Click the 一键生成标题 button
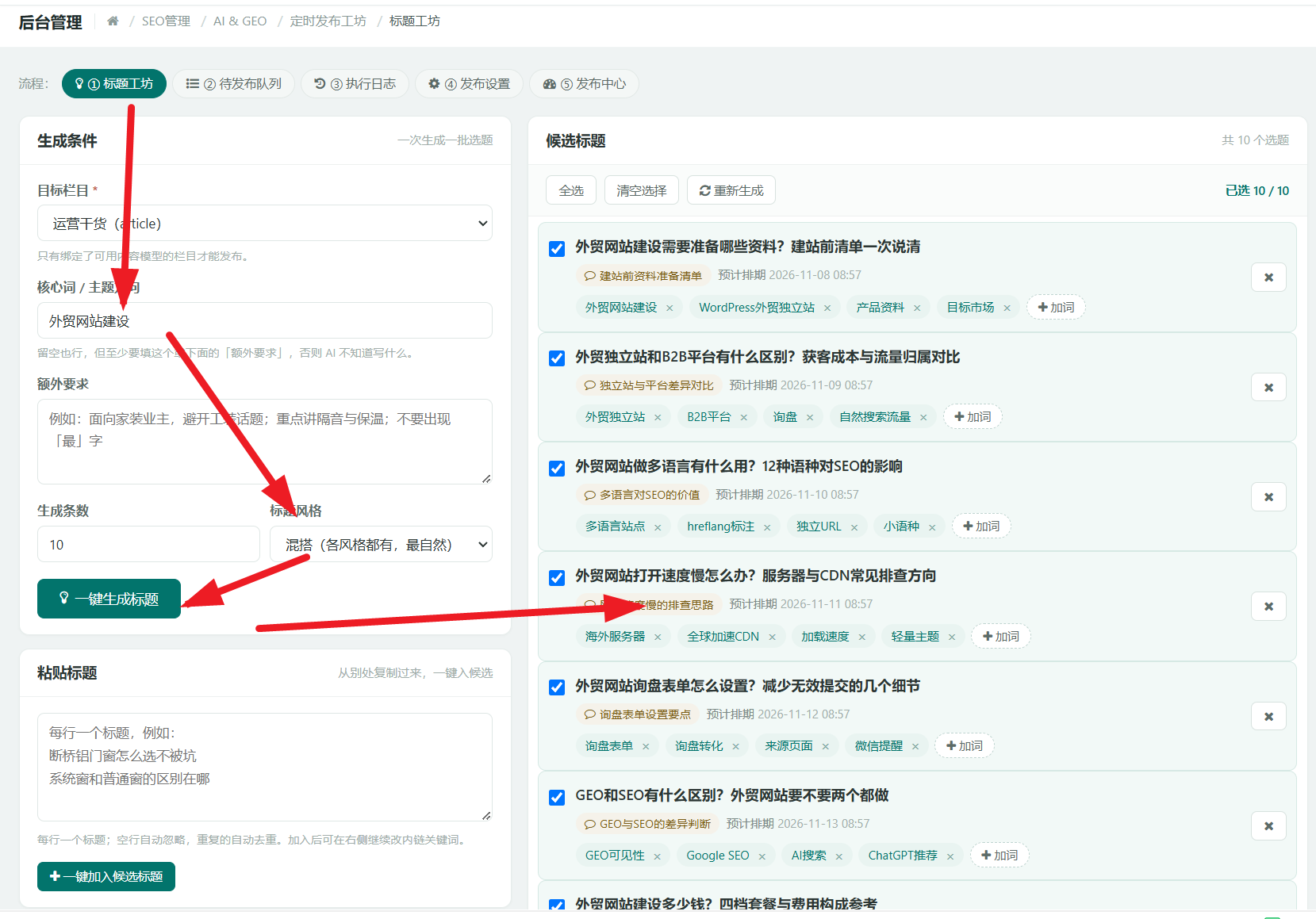Viewport: 1316px width, 919px height. point(109,599)
